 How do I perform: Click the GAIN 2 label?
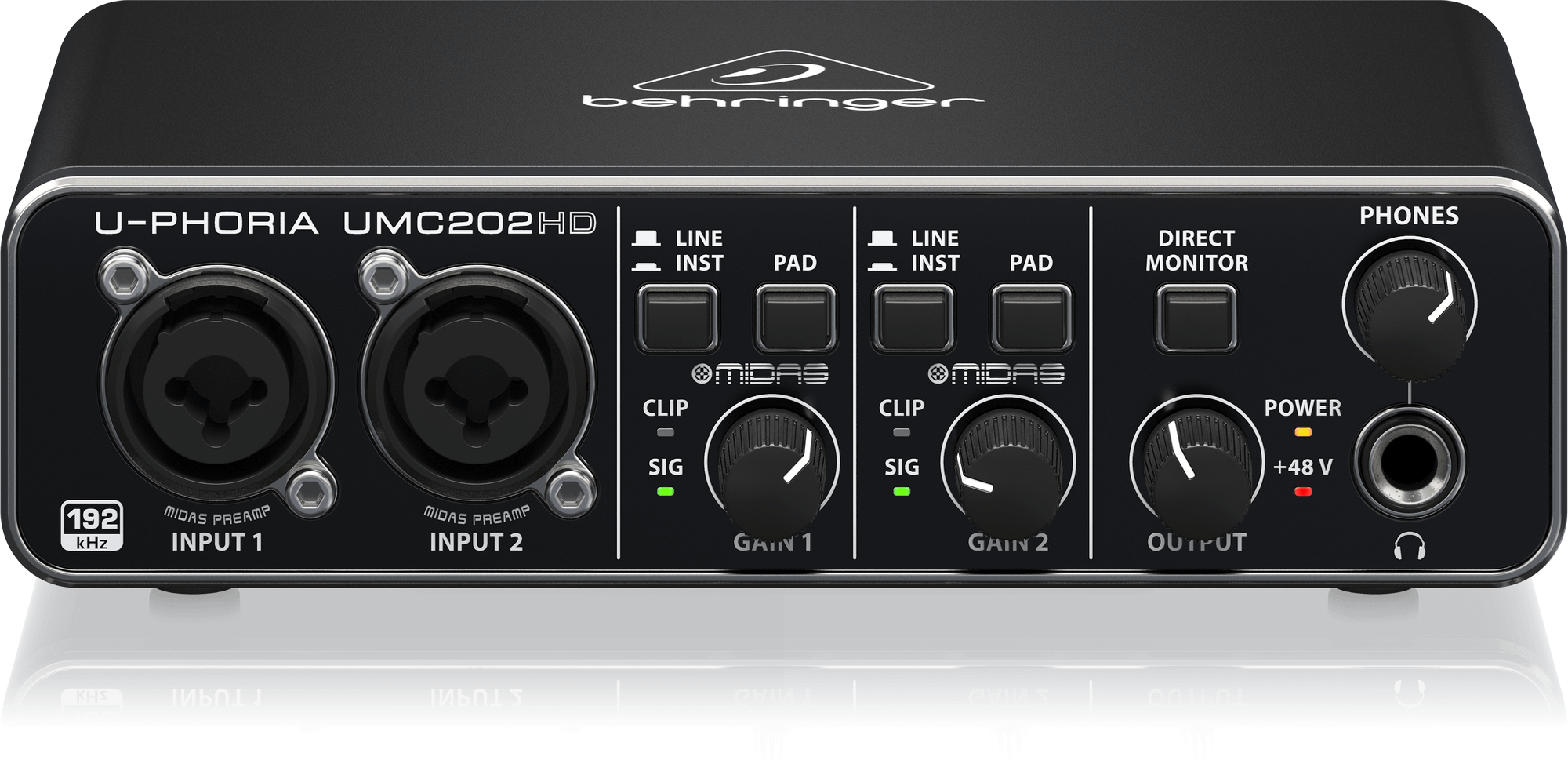pyautogui.click(x=1007, y=543)
